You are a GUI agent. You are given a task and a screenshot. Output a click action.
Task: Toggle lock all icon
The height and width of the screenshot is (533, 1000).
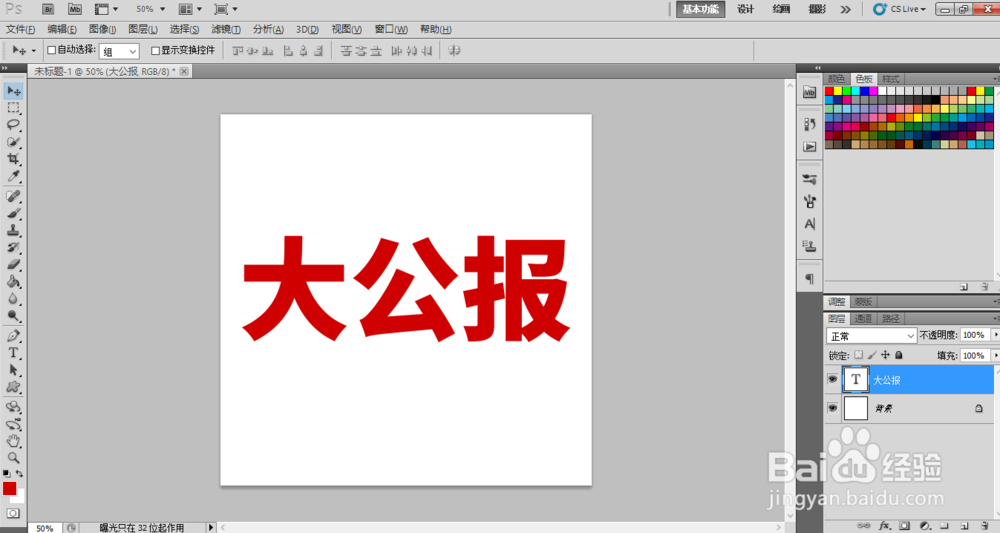pos(899,355)
